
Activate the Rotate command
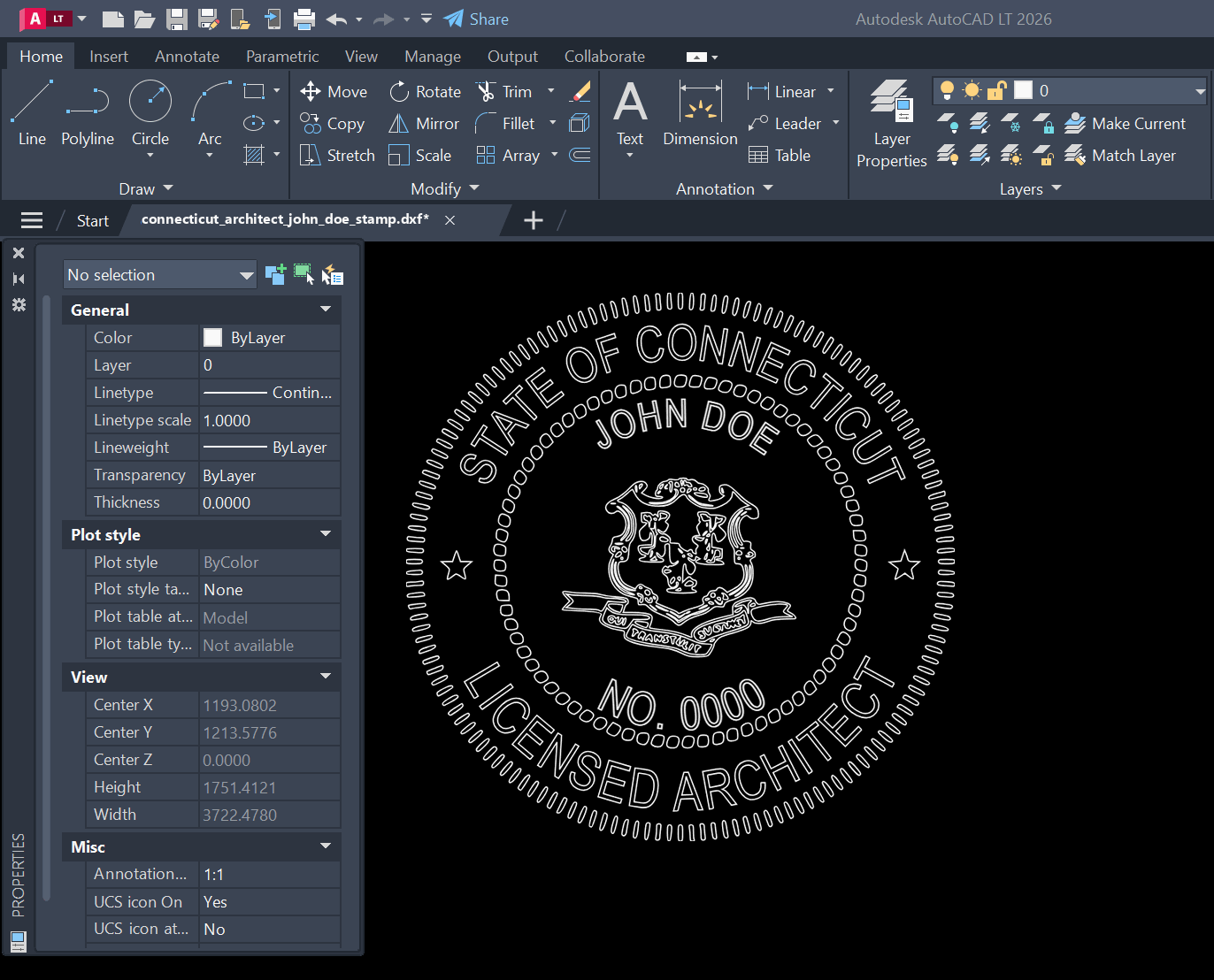pos(425,91)
